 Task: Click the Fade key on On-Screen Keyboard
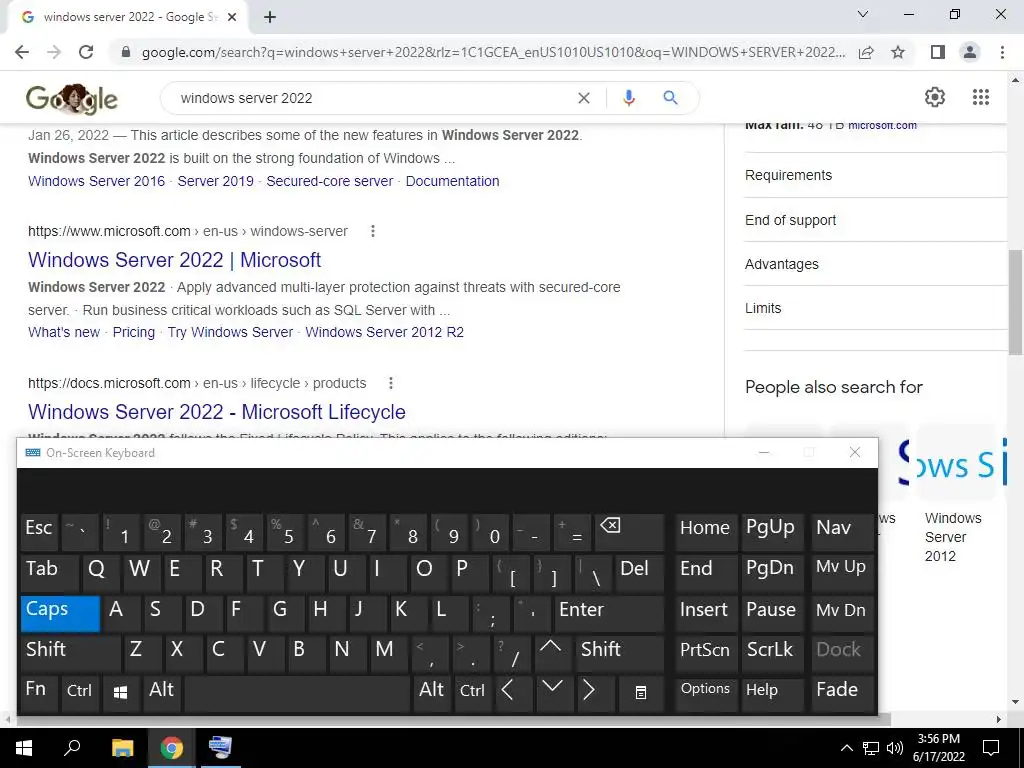coord(842,692)
